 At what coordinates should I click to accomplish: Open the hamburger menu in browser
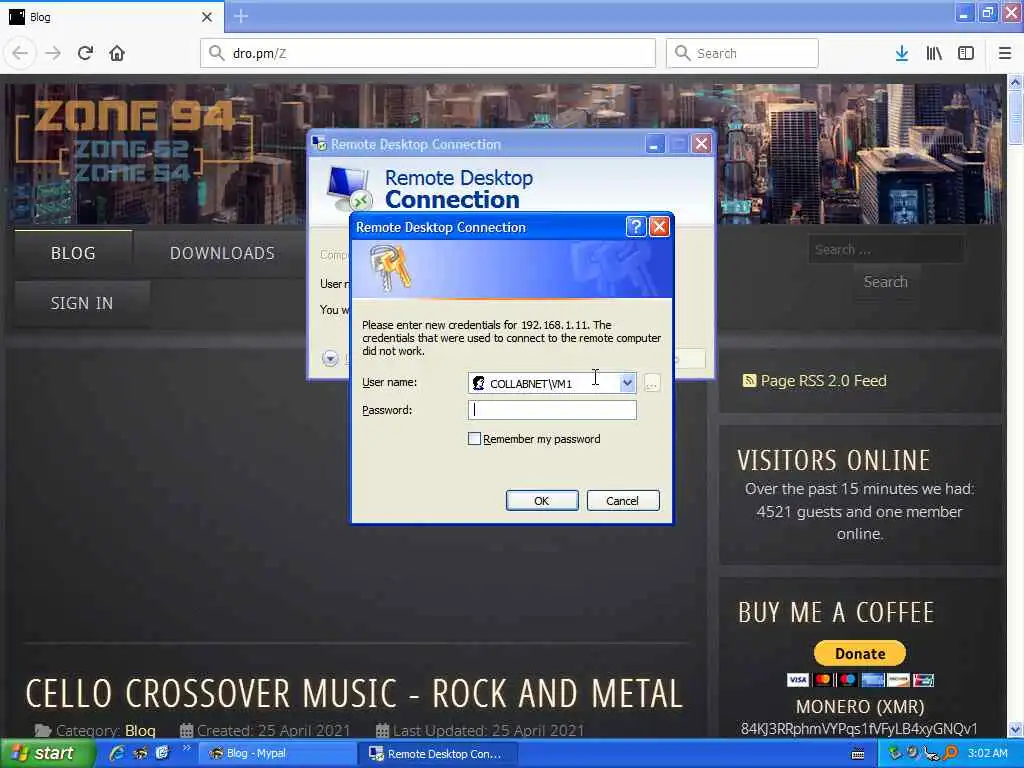[x=1005, y=53]
